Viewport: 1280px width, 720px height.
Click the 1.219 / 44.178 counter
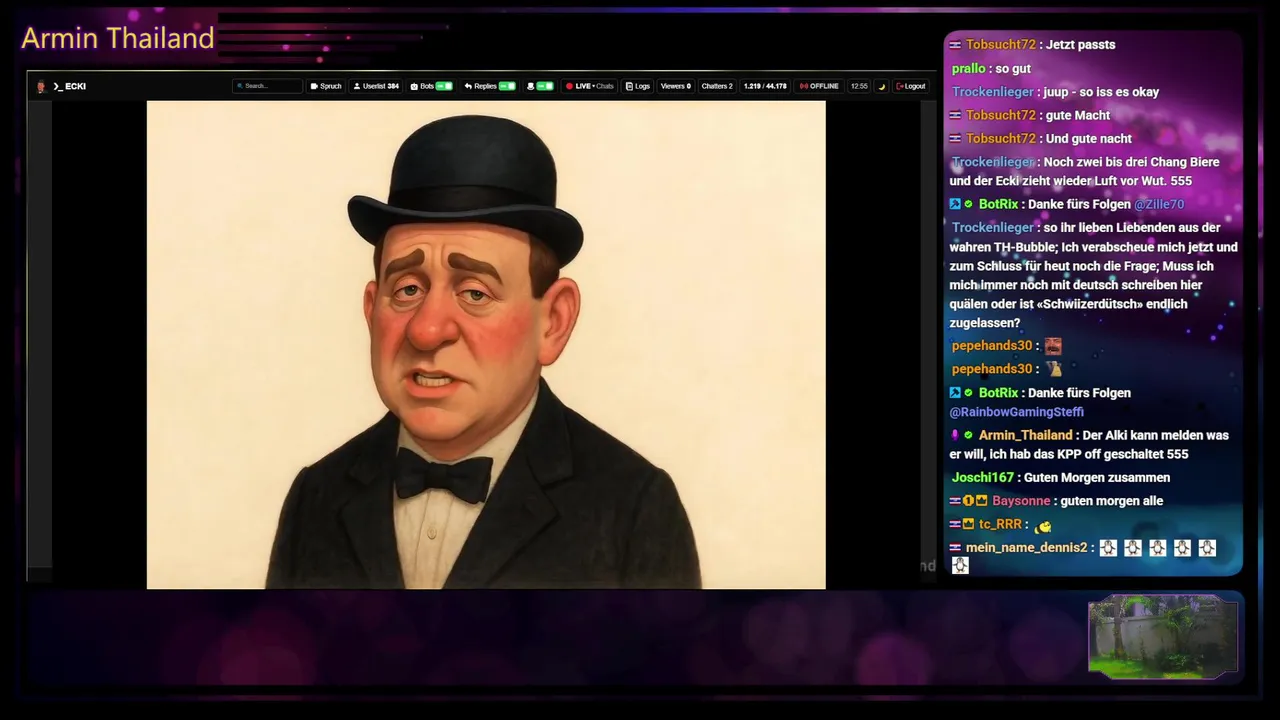[765, 86]
